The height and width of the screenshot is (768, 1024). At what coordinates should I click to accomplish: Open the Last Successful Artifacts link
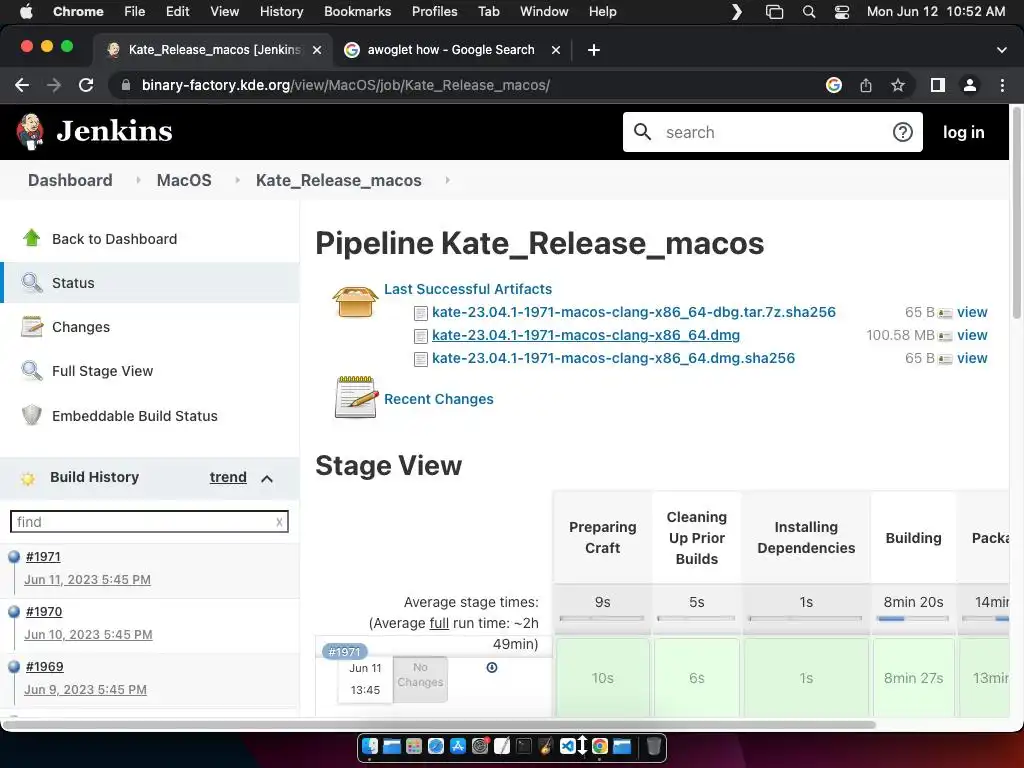(468, 289)
